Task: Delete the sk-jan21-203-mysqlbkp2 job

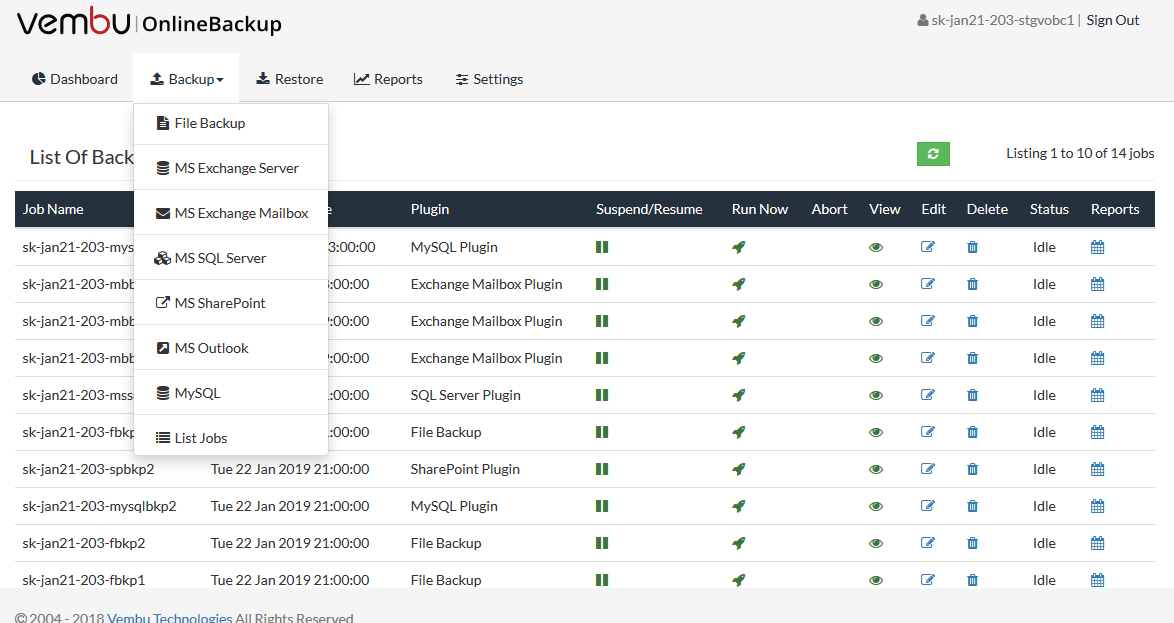Action: pos(973,506)
